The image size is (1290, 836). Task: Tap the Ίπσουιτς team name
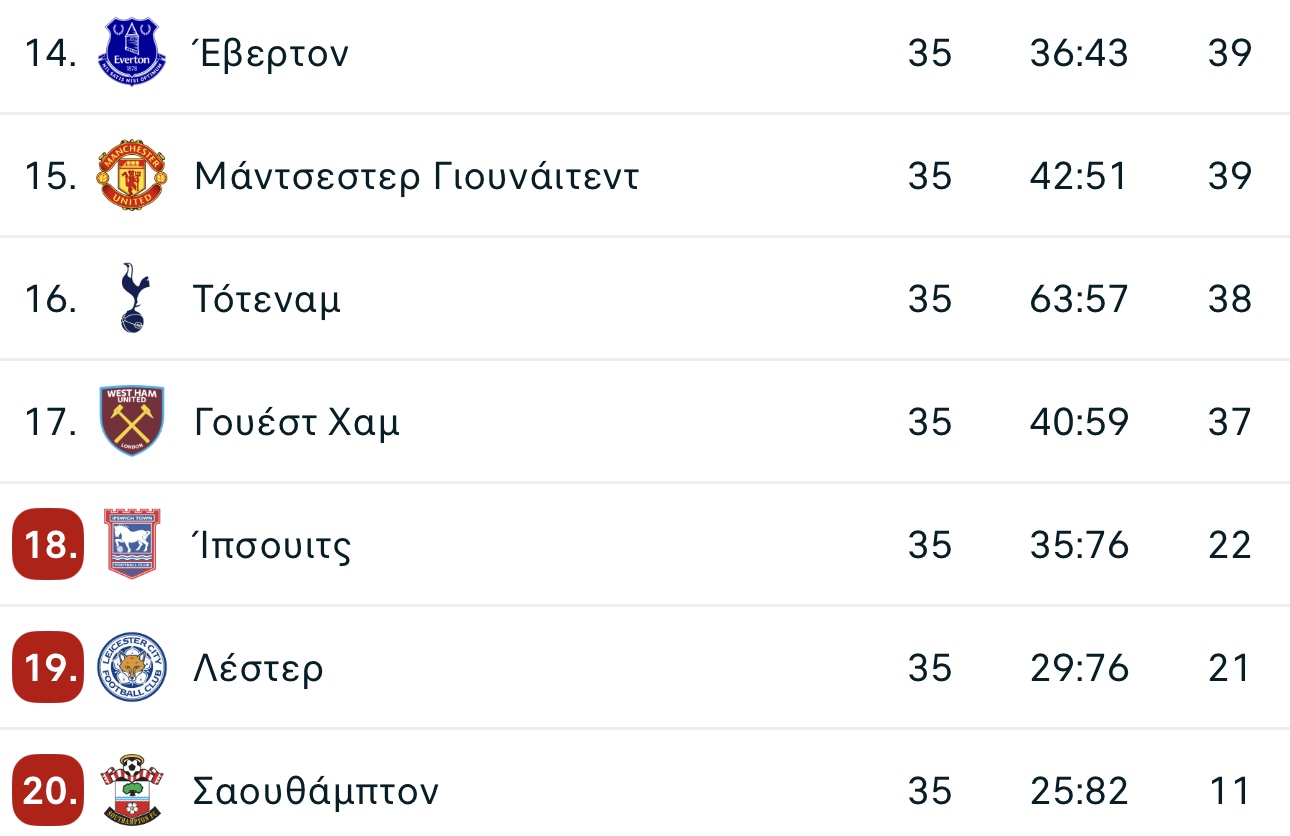pyautogui.click(x=272, y=545)
